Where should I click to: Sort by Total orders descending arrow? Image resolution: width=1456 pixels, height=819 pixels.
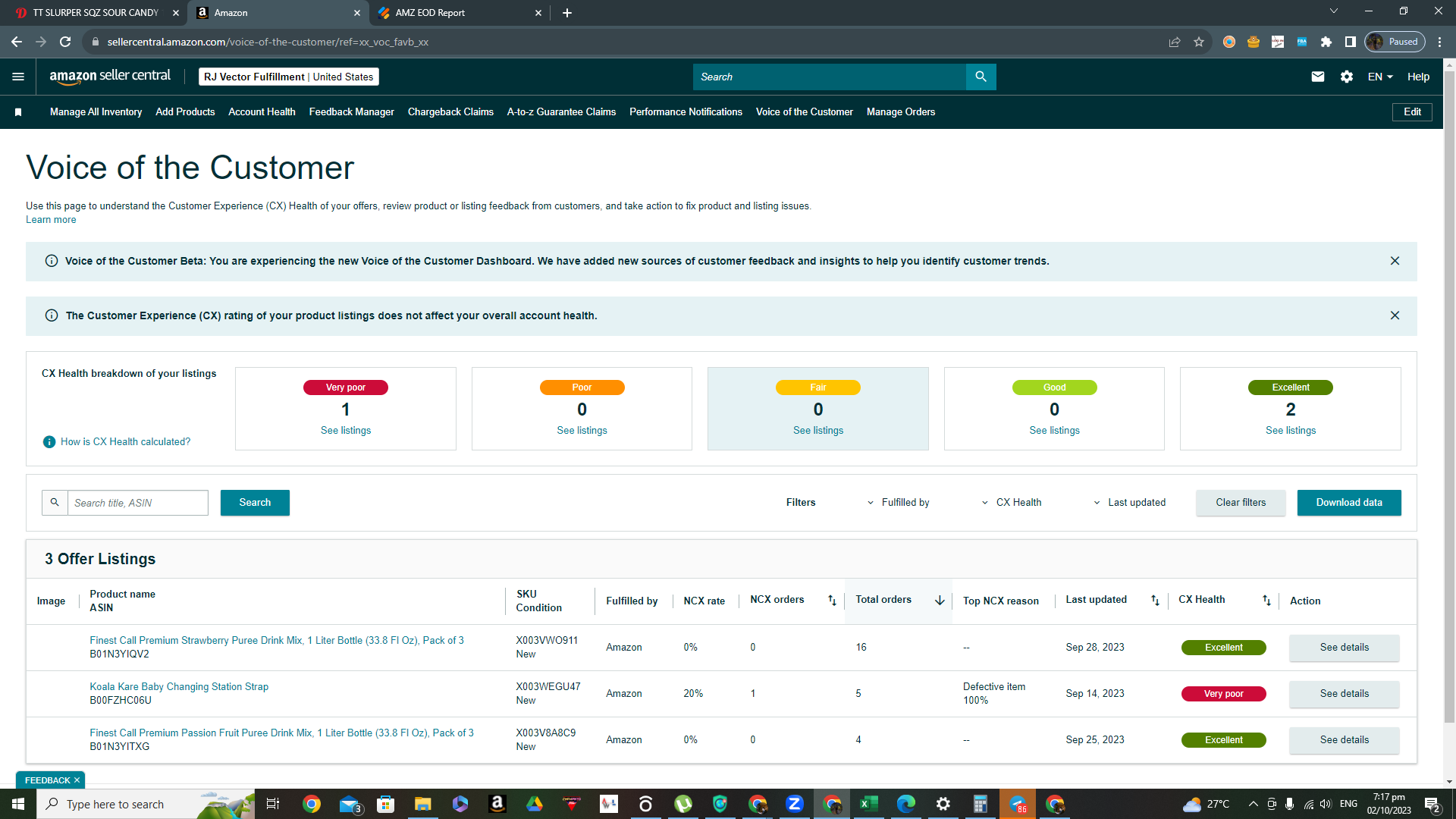point(940,601)
